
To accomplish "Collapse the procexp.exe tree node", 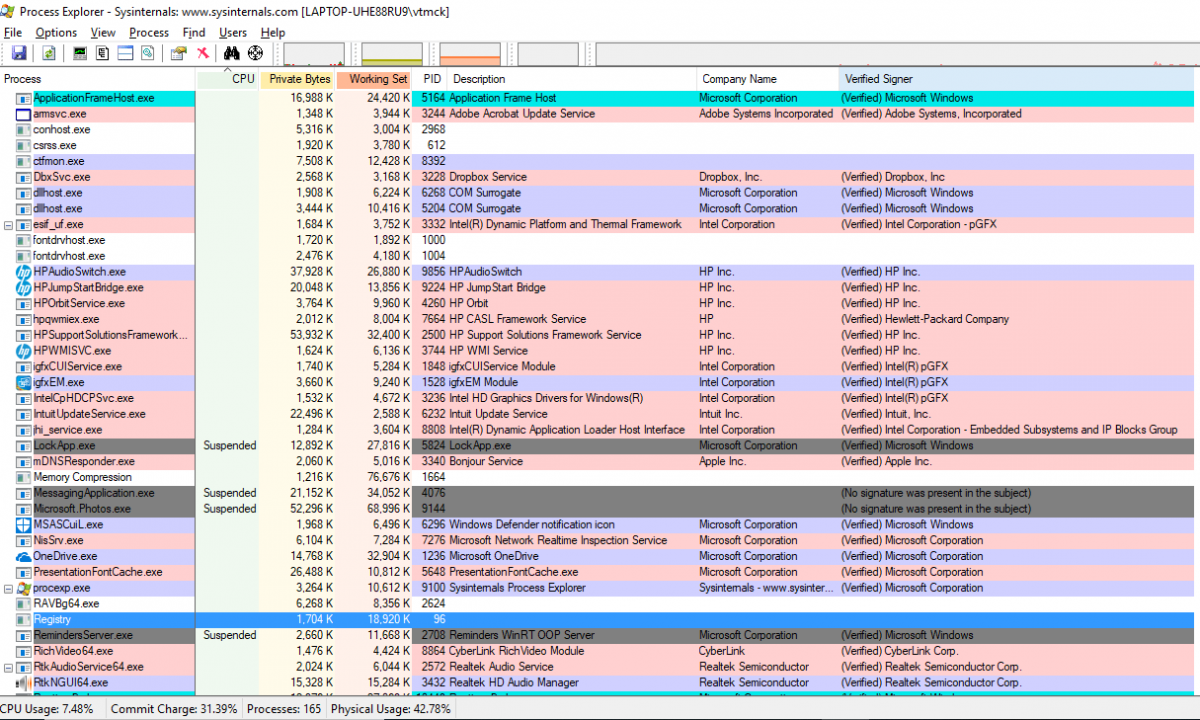I will coord(8,588).
